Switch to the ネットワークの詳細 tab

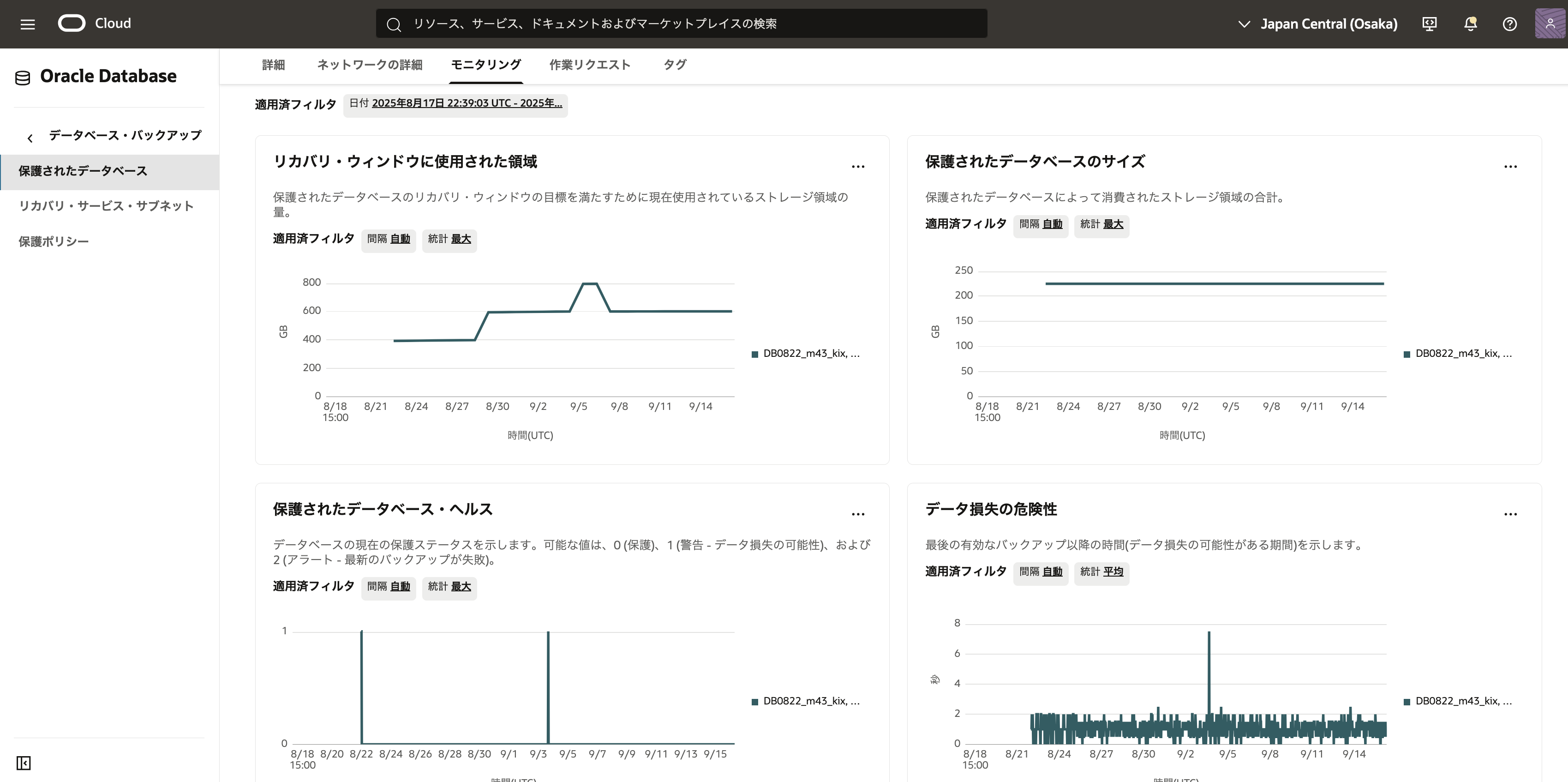(370, 65)
